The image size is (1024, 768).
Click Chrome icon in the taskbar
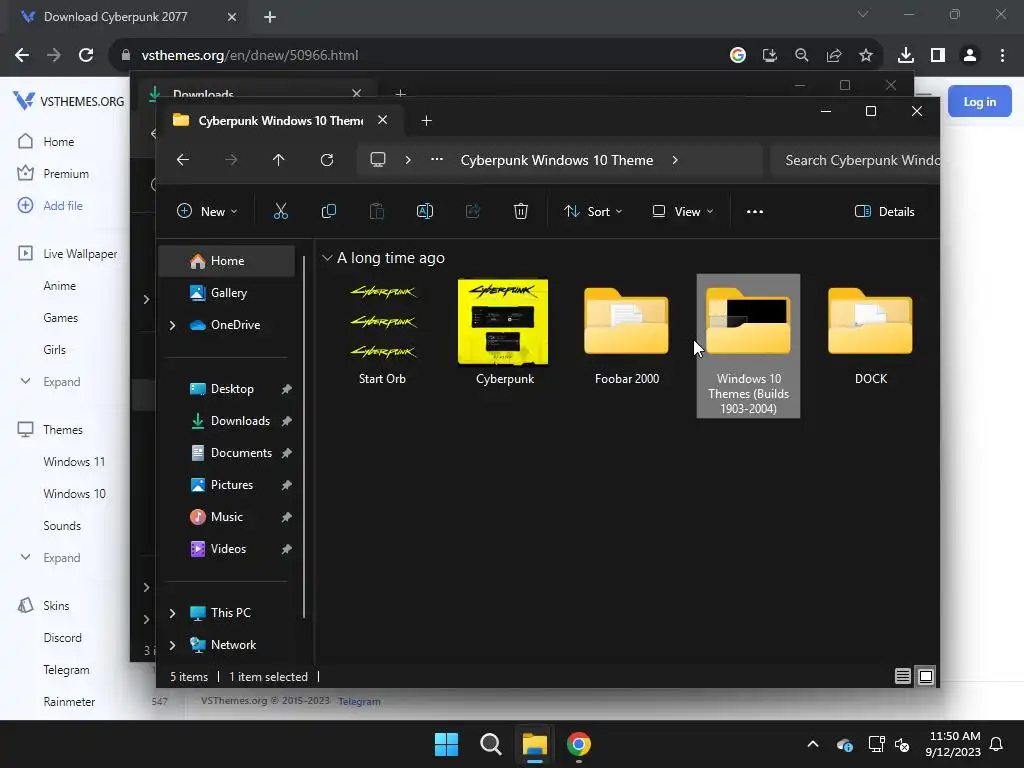point(579,744)
